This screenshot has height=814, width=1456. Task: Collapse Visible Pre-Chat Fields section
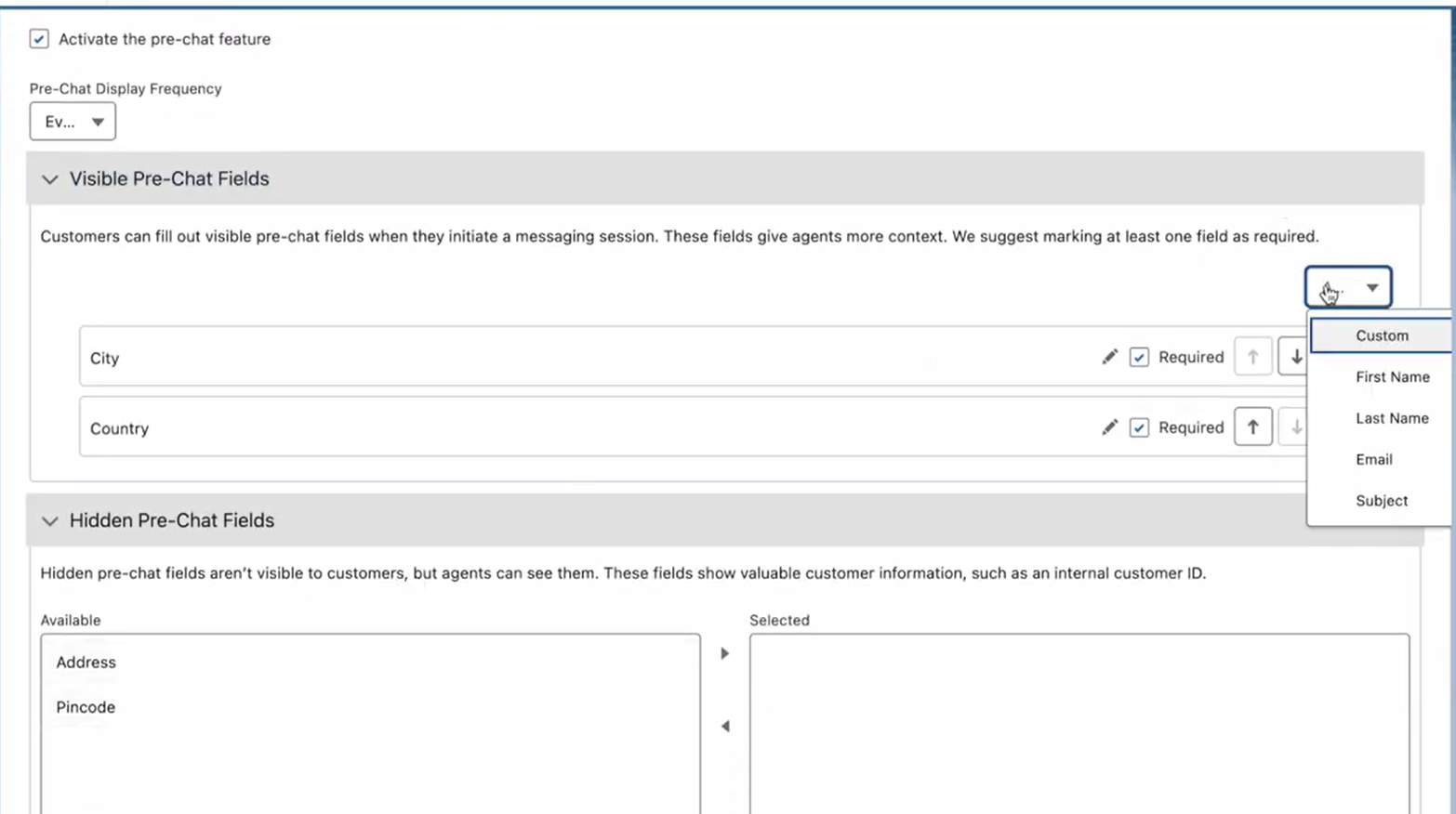coord(50,179)
